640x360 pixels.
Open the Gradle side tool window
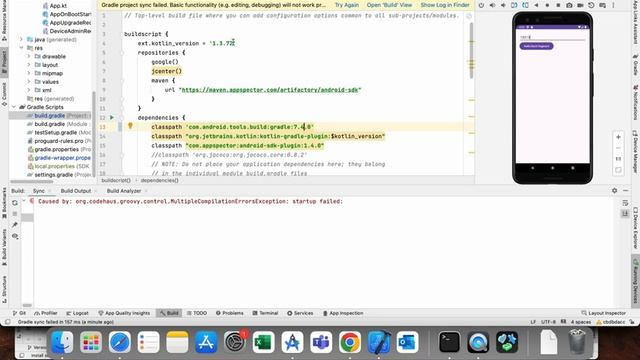(636, 65)
